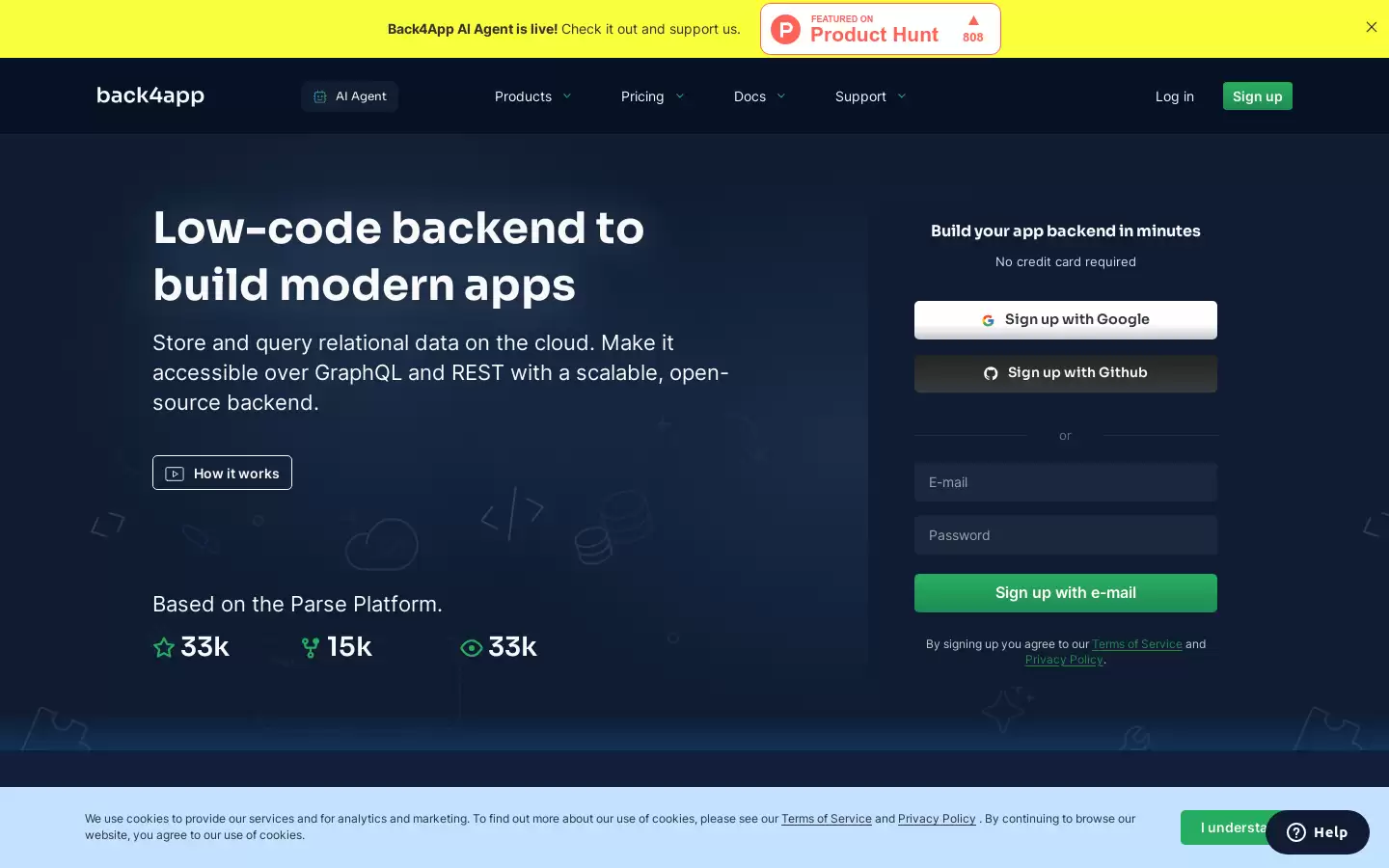The width and height of the screenshot is (1389, 868).
Task: Expand the Products dropdown menu
Action: tap(533, 96)
